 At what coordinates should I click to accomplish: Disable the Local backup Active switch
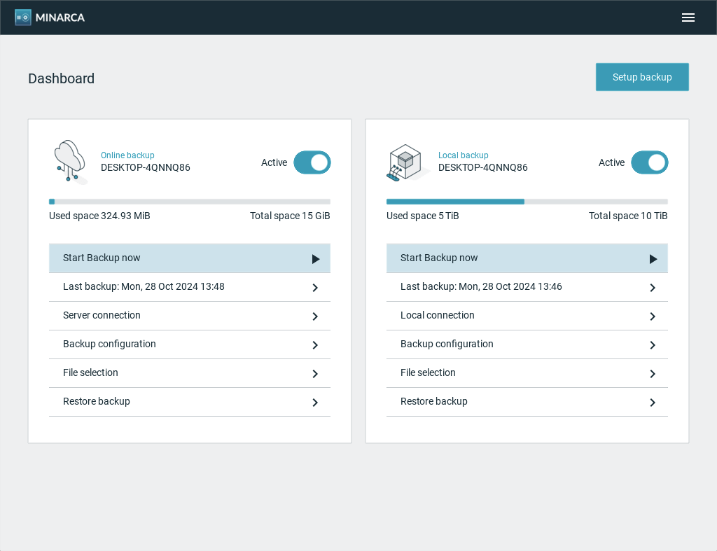tap(649, 162)
